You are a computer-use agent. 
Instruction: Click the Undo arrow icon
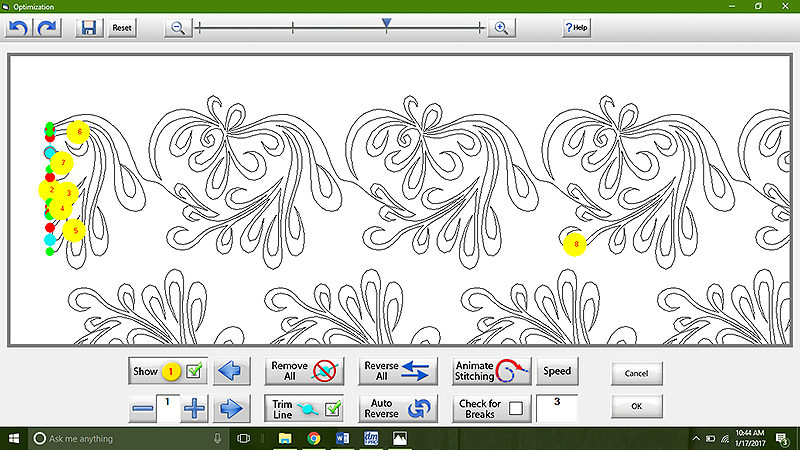18,28
